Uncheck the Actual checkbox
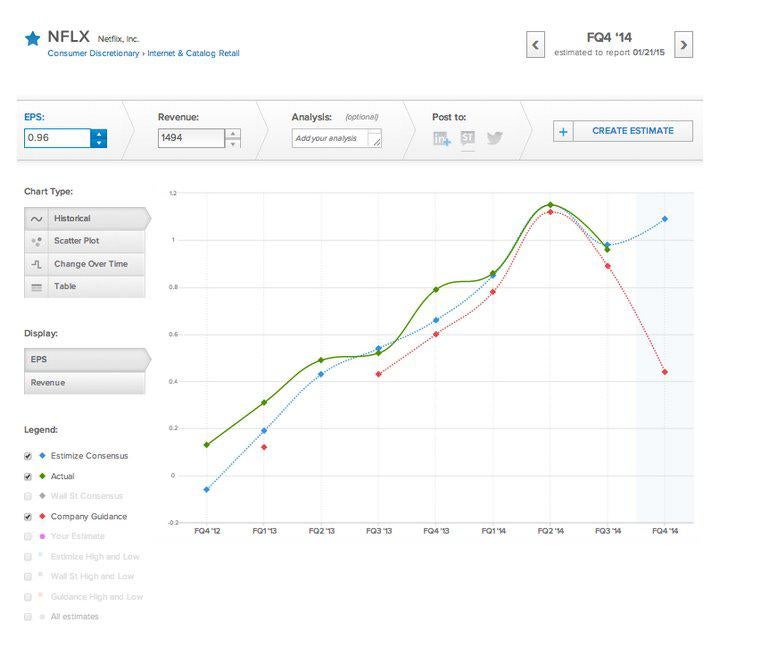This screenshot has height=651, width=776. pos(28,477)
